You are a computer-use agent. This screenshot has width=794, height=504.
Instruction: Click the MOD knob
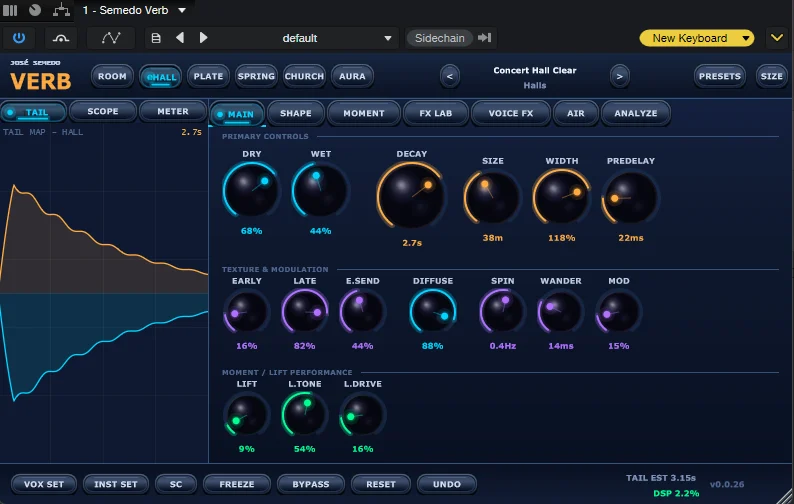[x=618, y=312]
